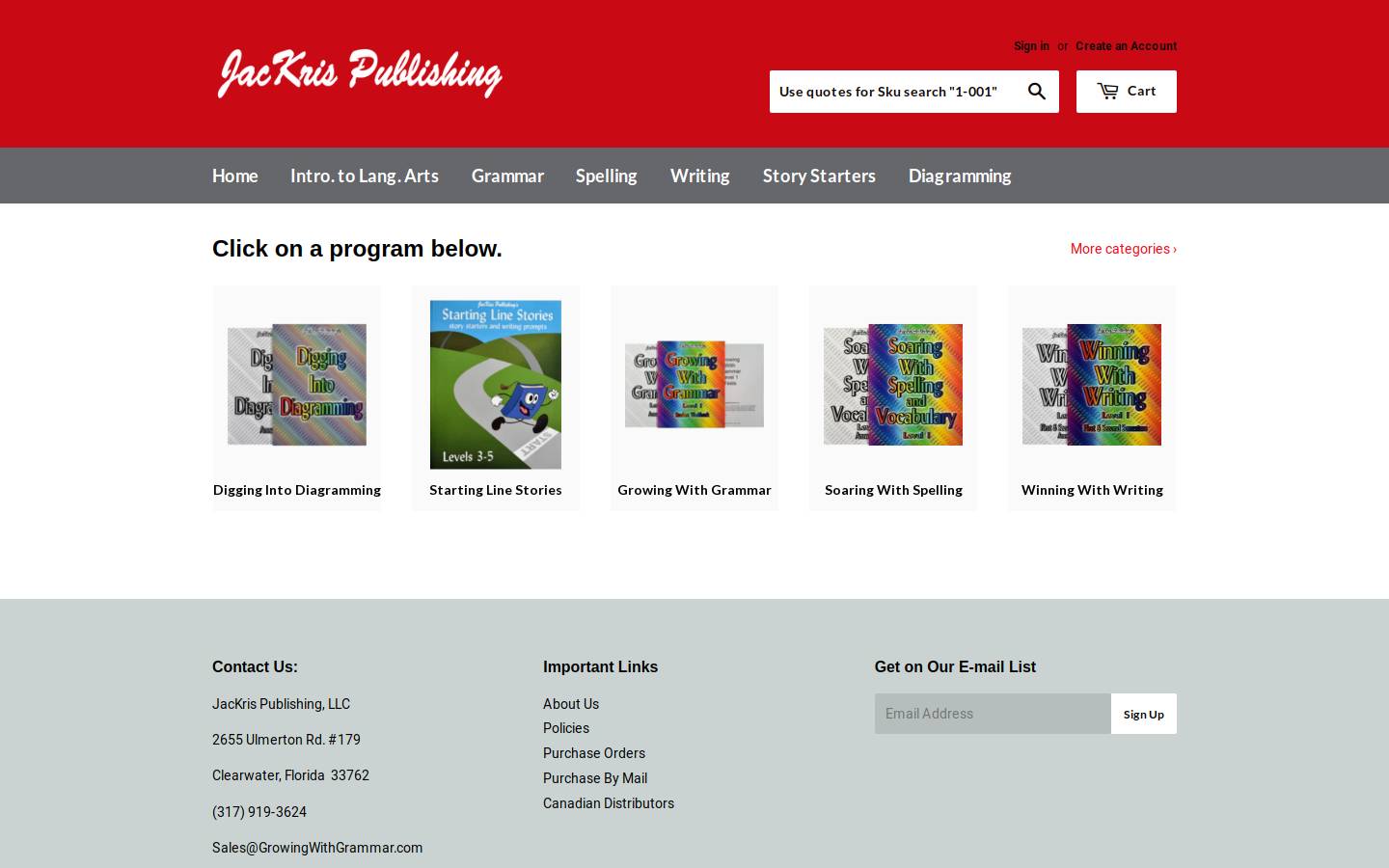Click the 'Click on a program below.' heading
The image size is (1389, 868).
pyautogui.click(x=357, y=249)
